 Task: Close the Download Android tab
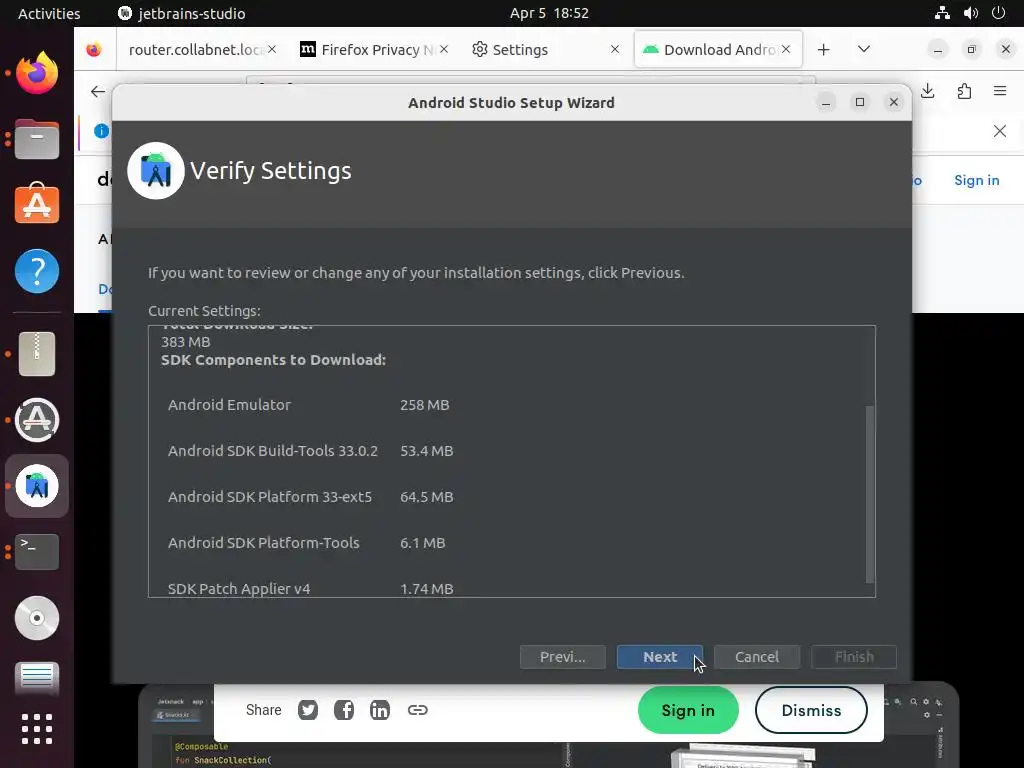786,50
